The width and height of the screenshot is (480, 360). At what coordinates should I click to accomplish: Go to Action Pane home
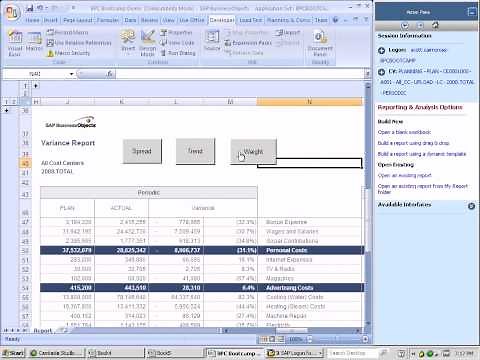435,25
